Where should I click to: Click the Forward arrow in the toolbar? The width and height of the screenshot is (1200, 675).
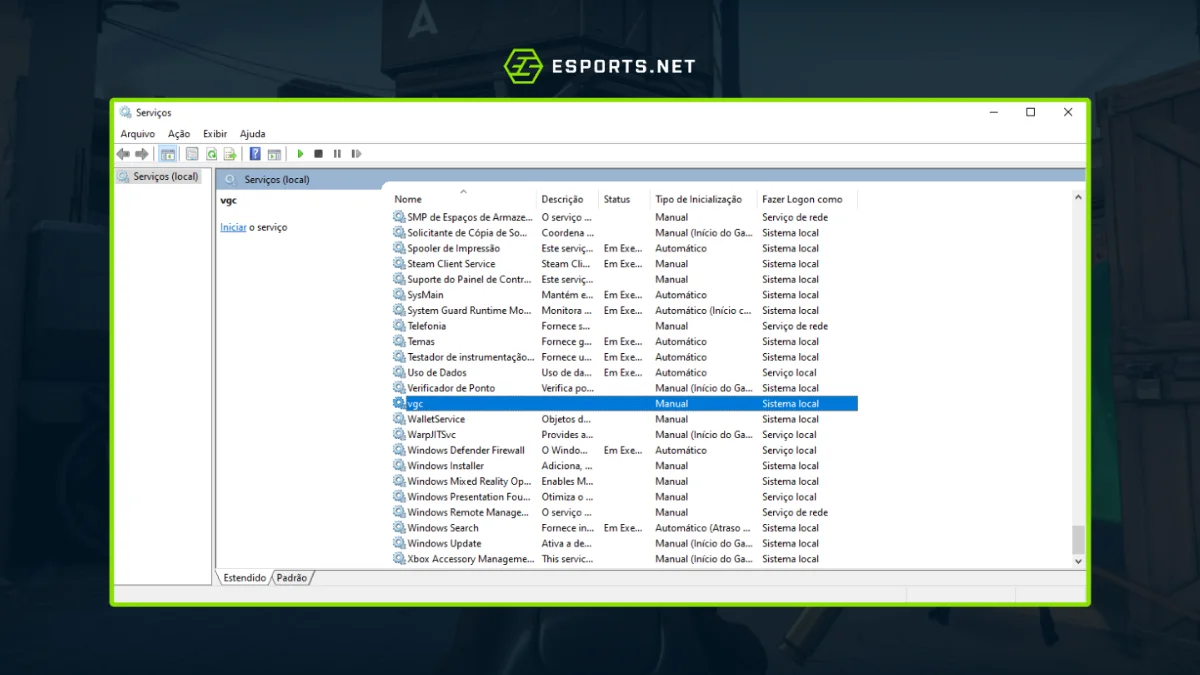tap(142, 154)
